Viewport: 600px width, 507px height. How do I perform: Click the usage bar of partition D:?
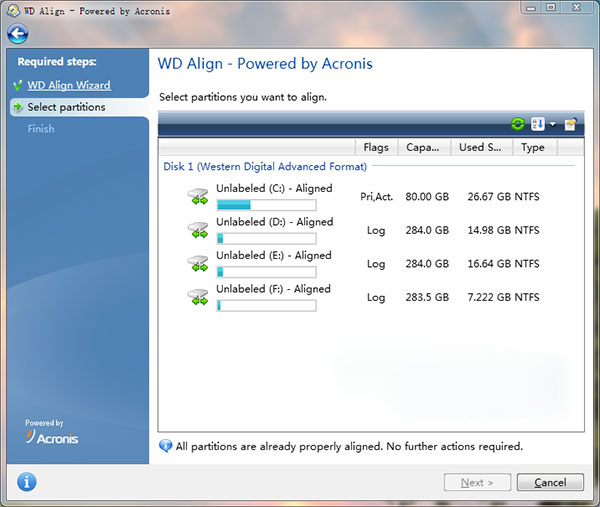pos(266,239)
